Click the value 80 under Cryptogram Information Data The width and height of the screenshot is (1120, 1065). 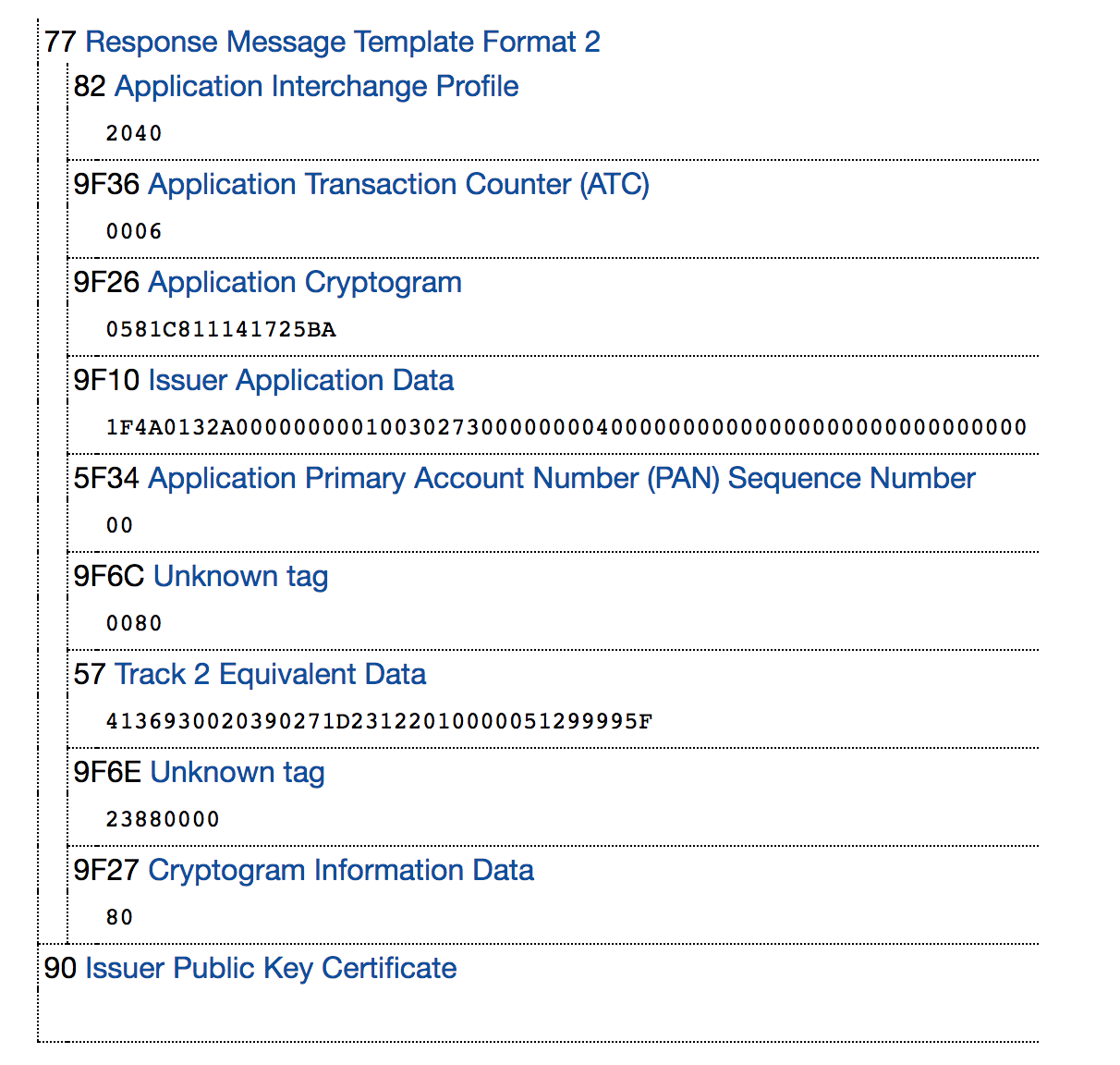120,918
